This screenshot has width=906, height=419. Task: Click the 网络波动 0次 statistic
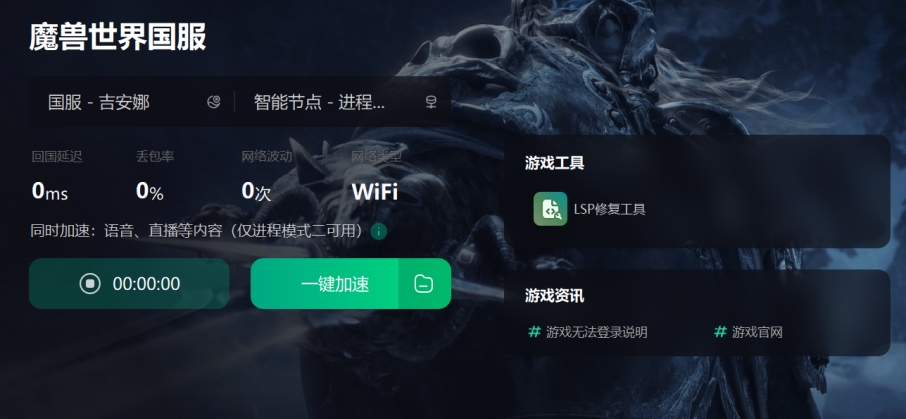tap(267, 176)
